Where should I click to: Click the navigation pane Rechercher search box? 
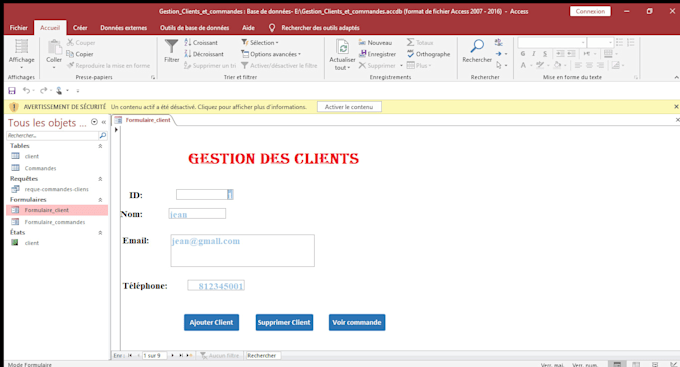click(53, 135)
